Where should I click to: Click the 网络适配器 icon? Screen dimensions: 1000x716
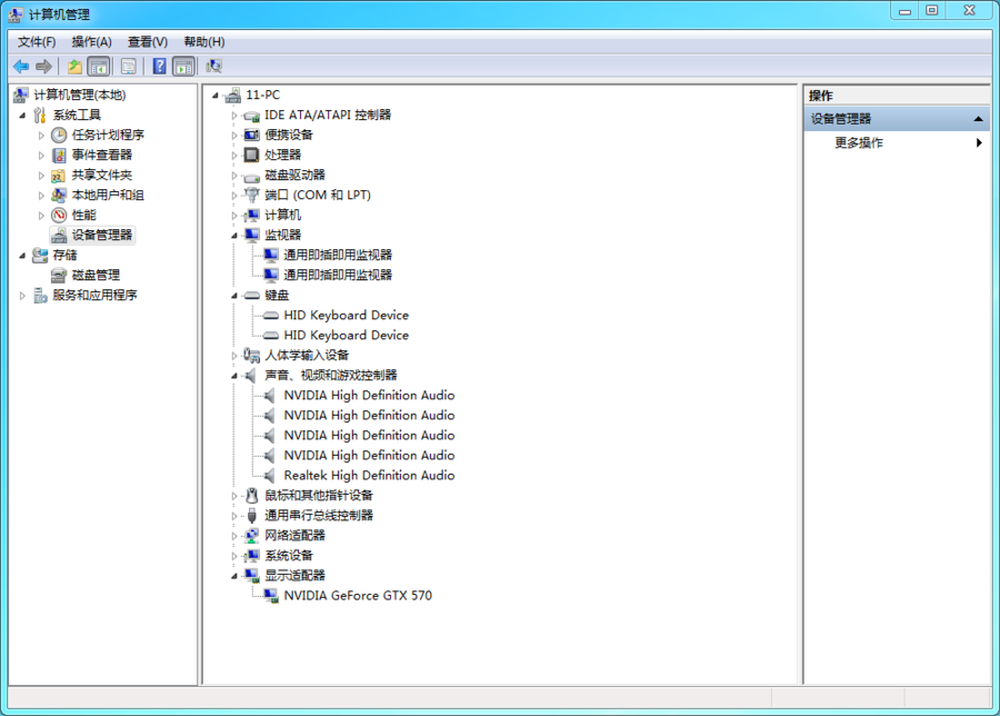coord(252,536)
